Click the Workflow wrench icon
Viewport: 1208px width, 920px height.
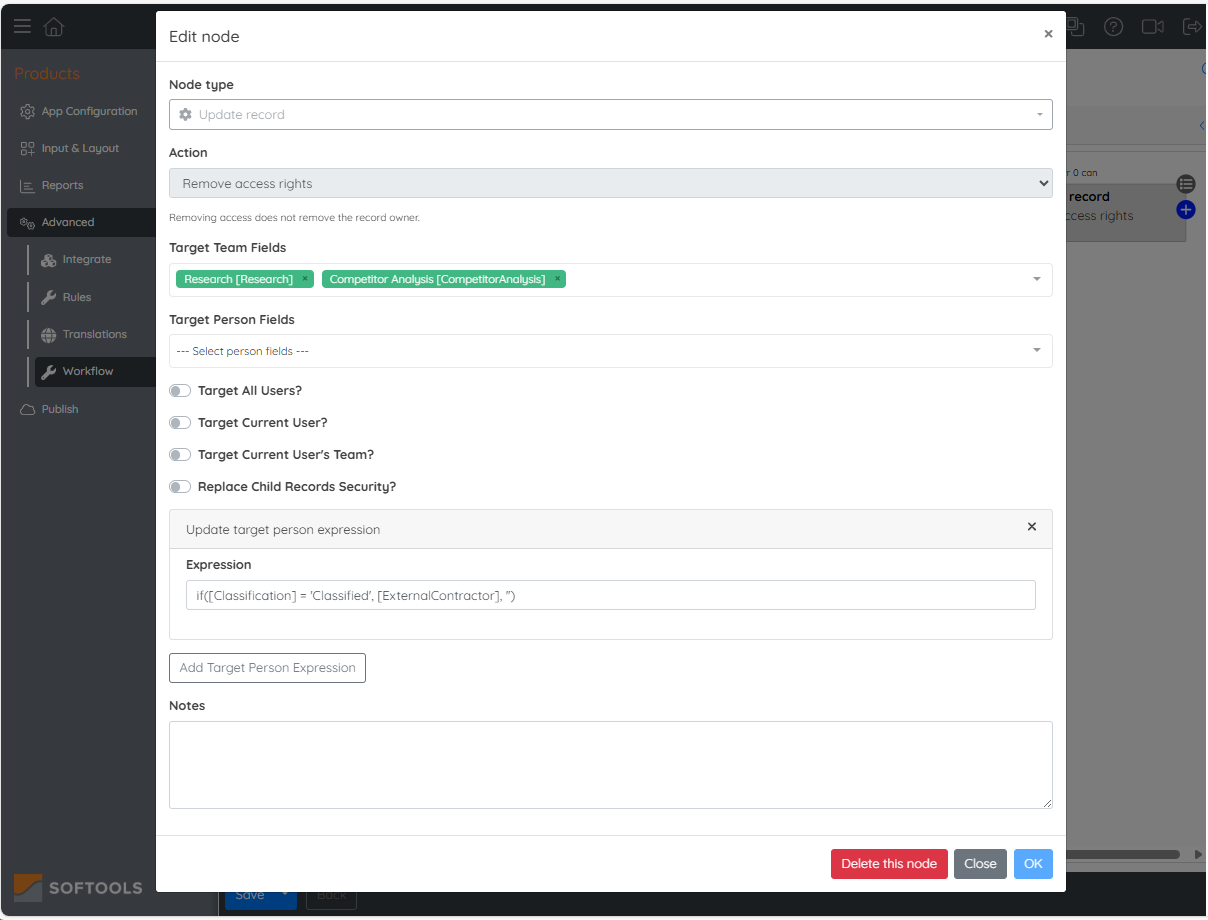[48, 372]
